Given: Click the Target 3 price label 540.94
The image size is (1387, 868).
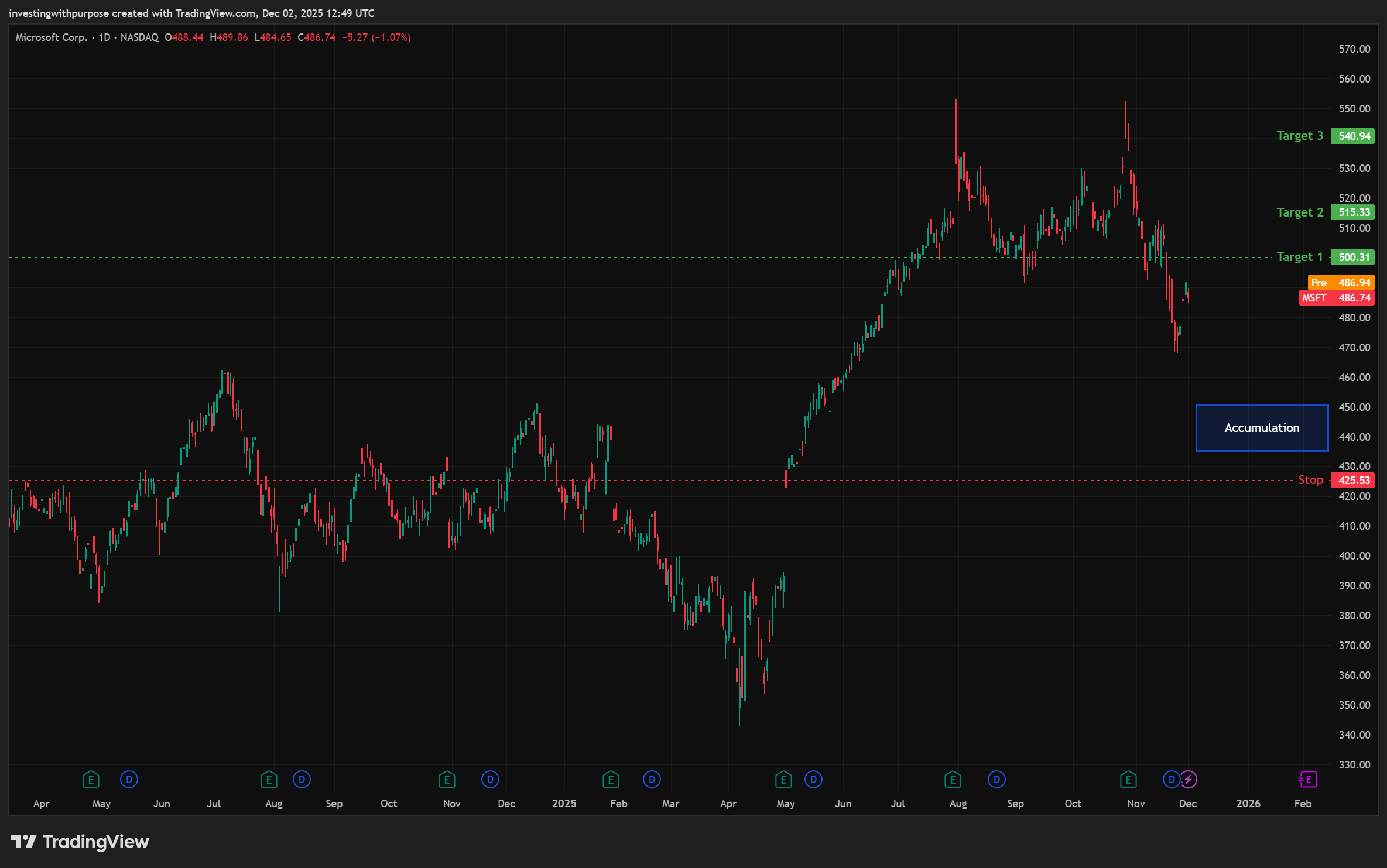Looking at the screenshot, I should [x=1354, y=136].
